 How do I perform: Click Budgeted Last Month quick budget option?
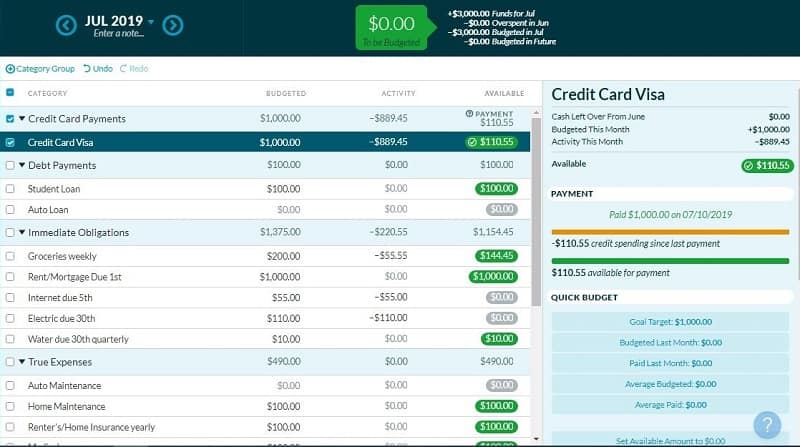tap(669, 342)
